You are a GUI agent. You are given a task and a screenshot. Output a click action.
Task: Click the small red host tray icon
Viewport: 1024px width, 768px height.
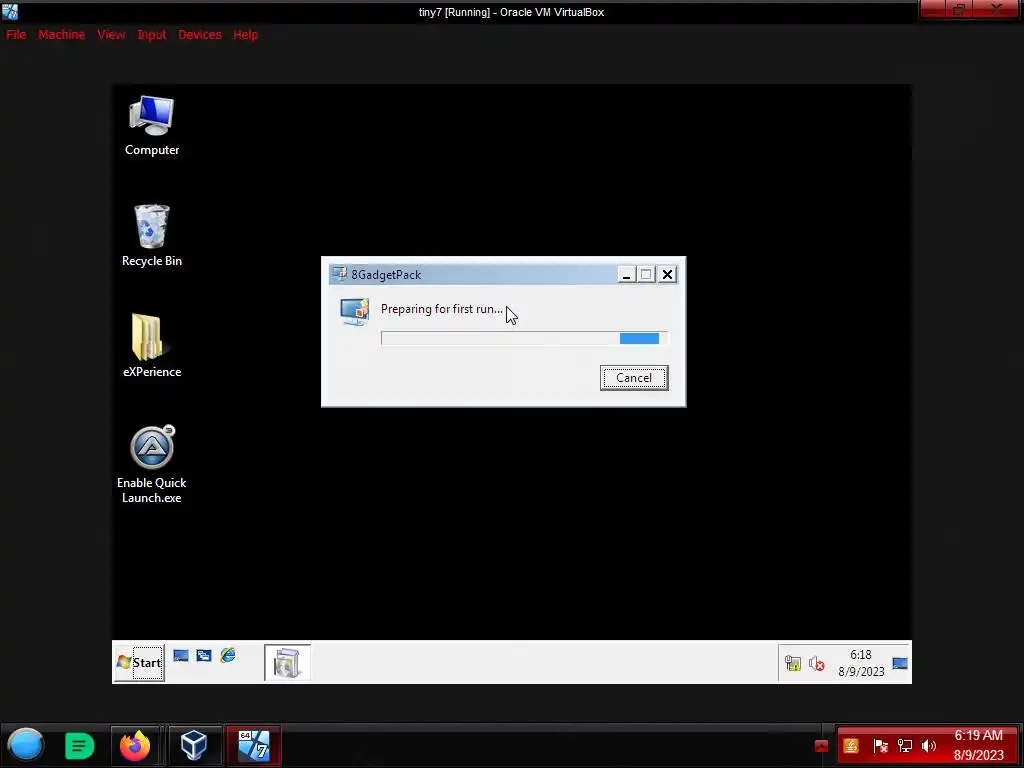[x=822, y=746]
